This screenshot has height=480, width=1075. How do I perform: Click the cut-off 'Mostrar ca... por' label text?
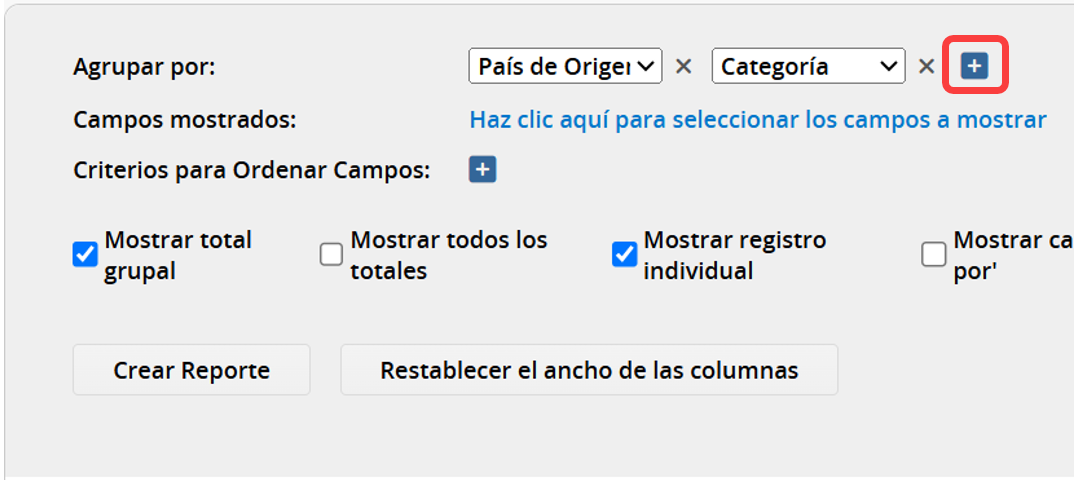pyautogui.click(x=1013, y=256)
